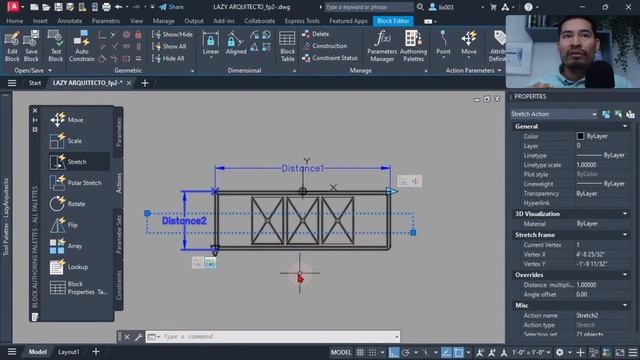Expand the Action Parameters panel dropdown
This screenshot has width=640, height=360.
(x=500, y=71)
